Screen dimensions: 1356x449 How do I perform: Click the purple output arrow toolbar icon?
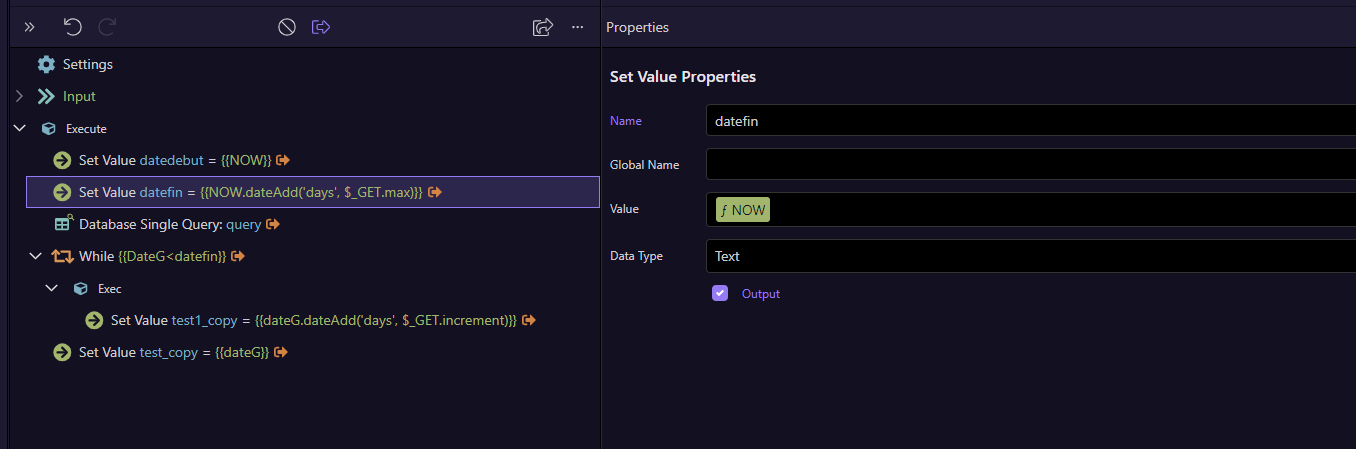pyautogui.click(x=321, y=27)
